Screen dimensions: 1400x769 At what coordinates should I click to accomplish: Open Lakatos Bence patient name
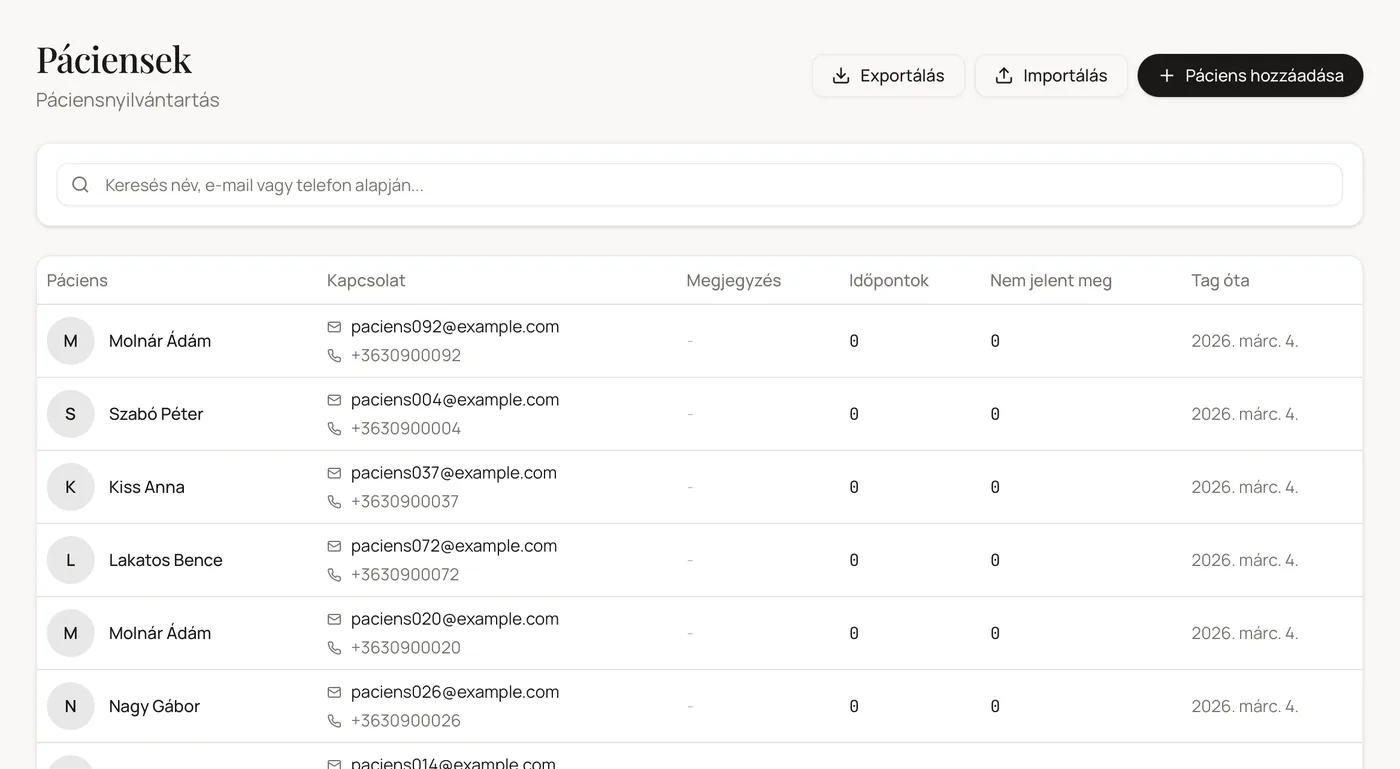click(166, 560)
